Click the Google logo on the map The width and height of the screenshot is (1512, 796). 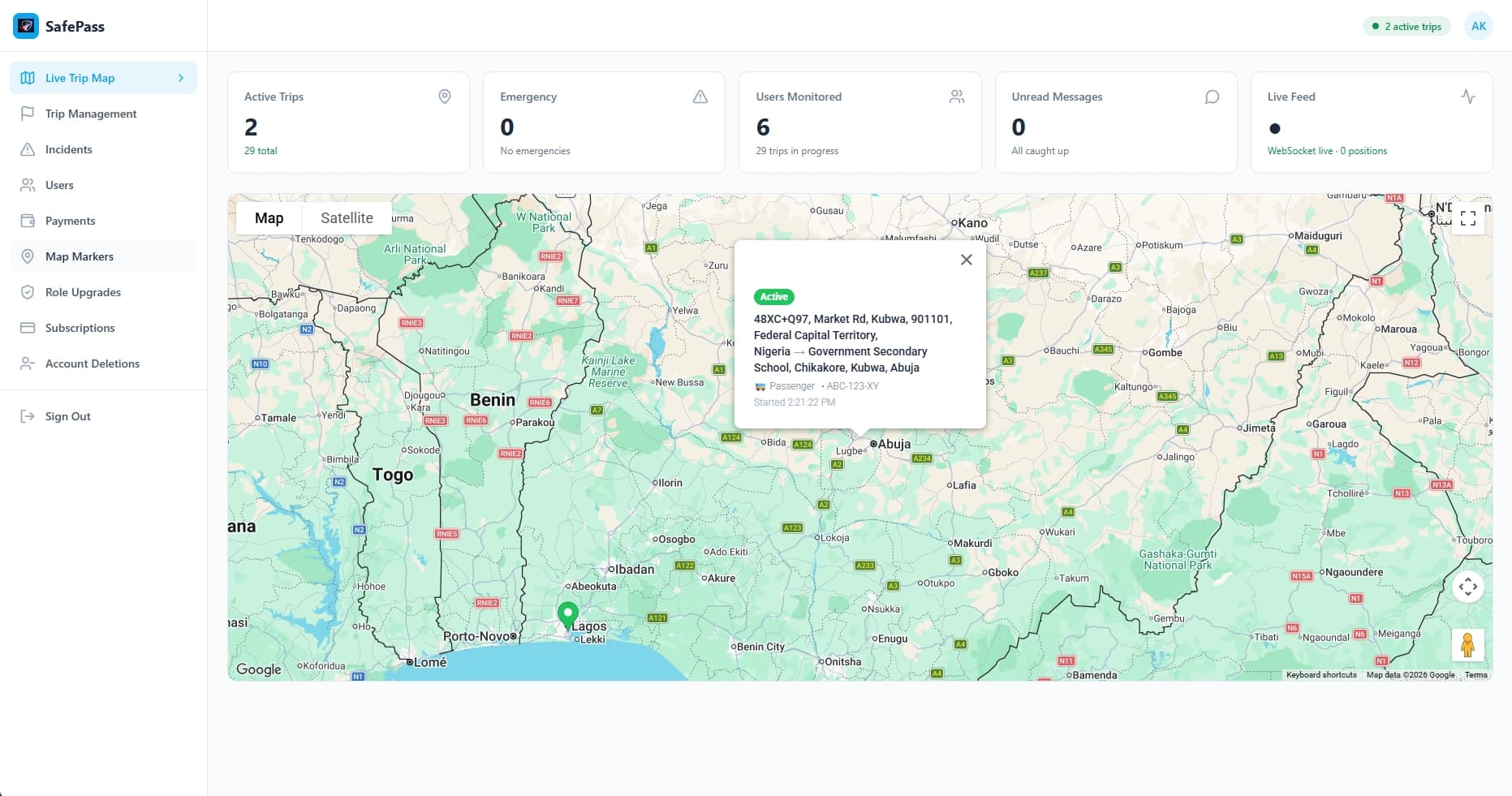pyautogui.click(x=259, y=669)
